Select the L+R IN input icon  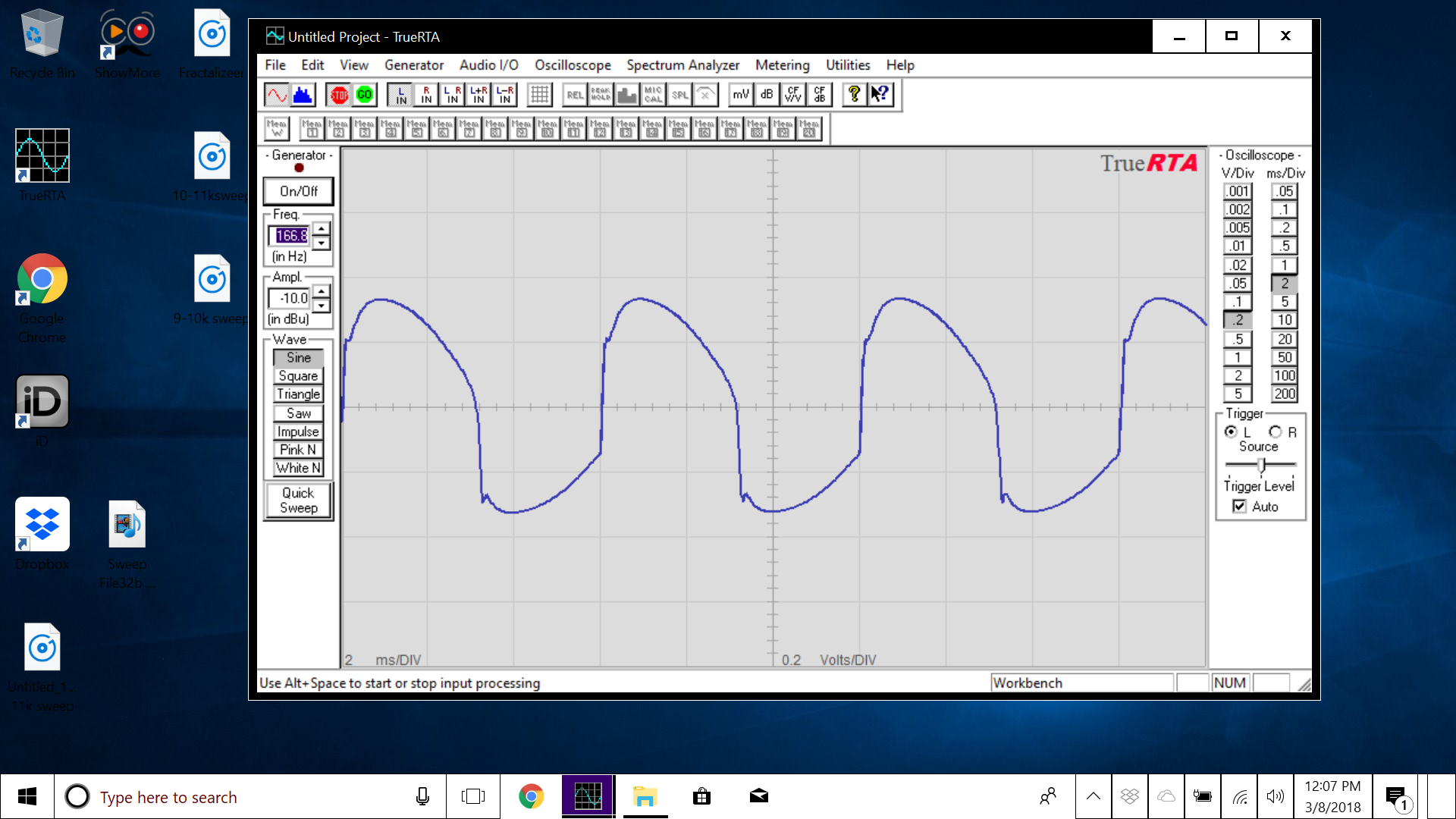479,95
